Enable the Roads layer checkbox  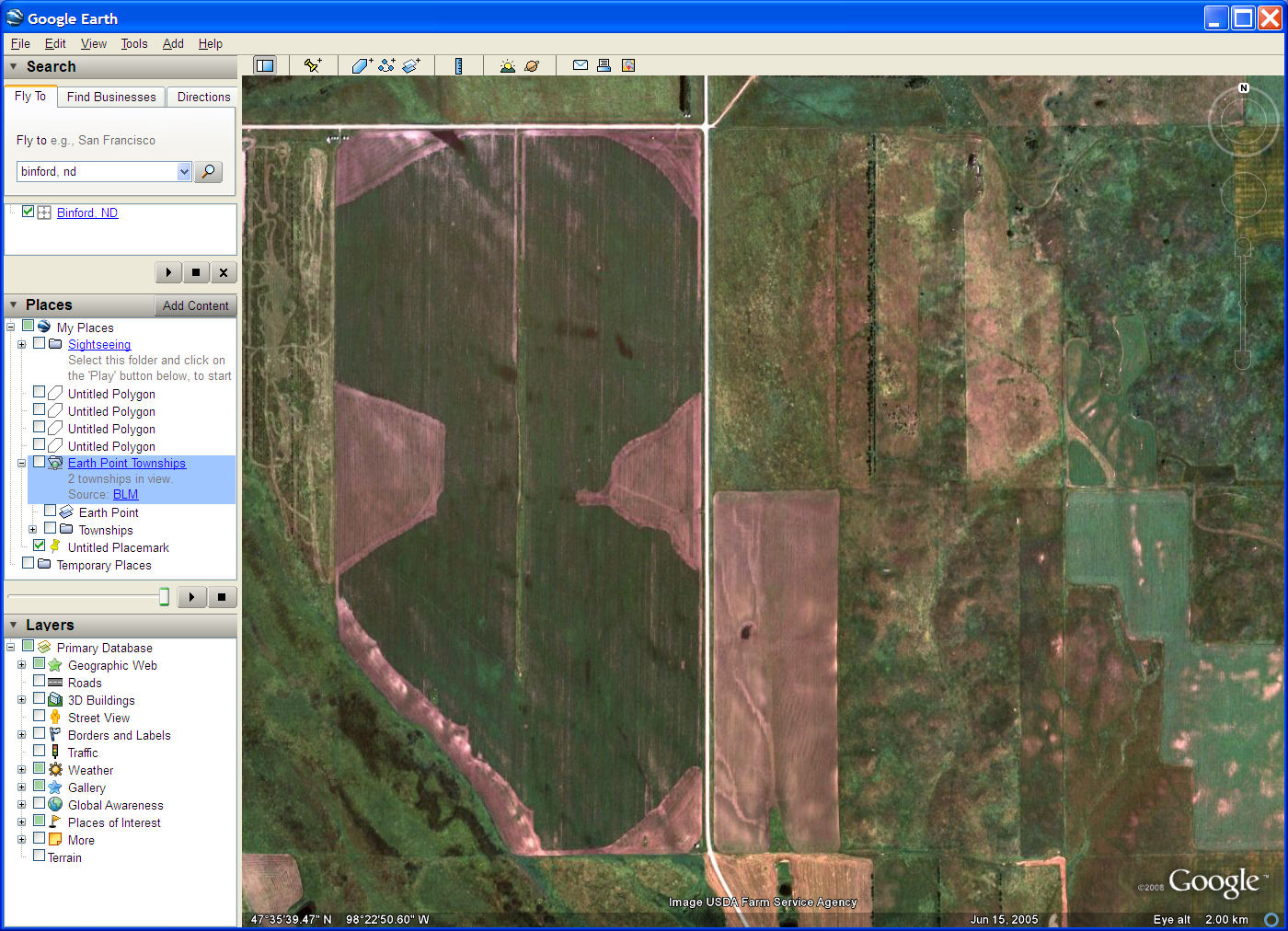pyautogui.click(x=40, y=681)
